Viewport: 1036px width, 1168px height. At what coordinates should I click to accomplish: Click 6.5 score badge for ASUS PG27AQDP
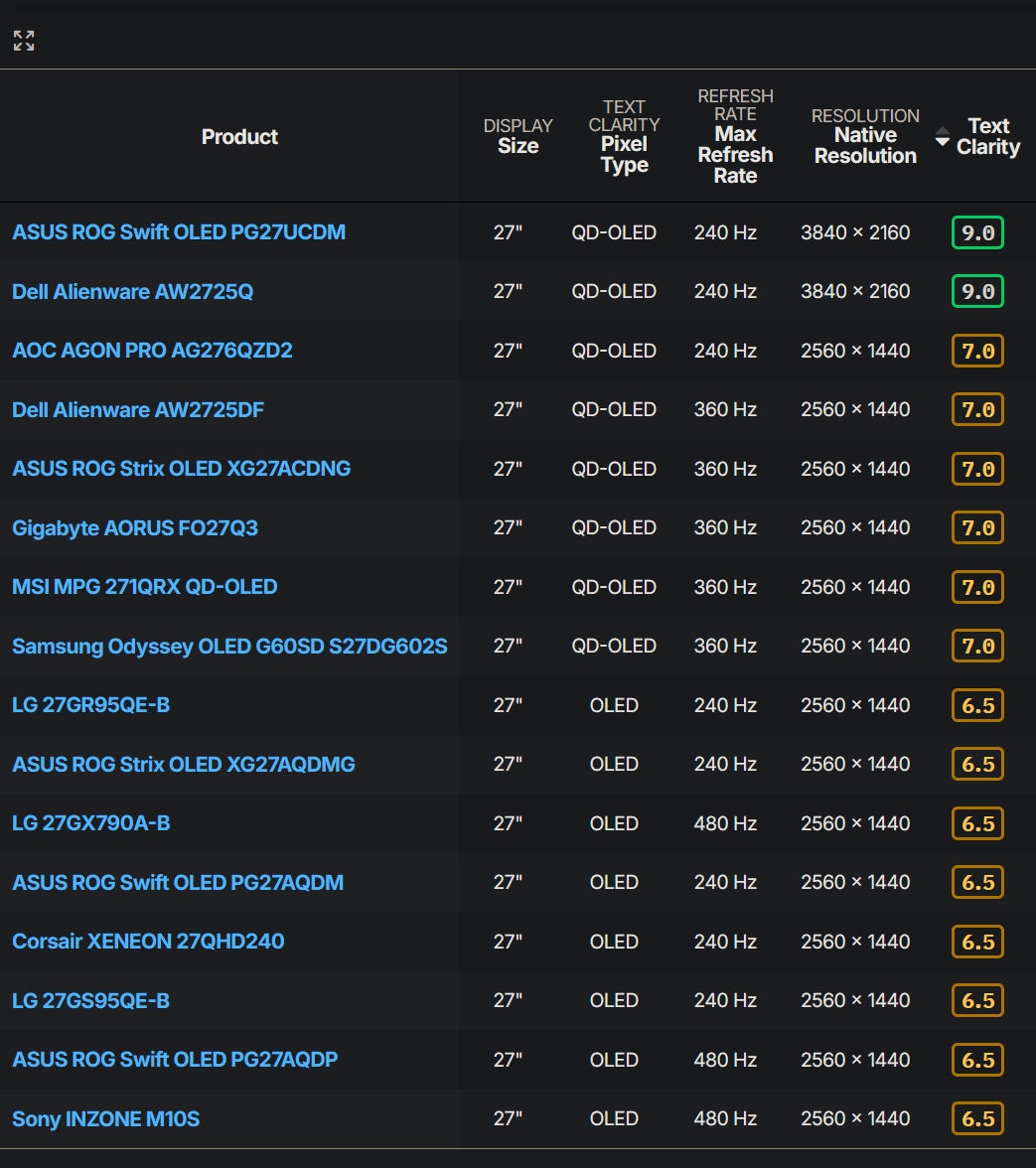point(978,1060)
